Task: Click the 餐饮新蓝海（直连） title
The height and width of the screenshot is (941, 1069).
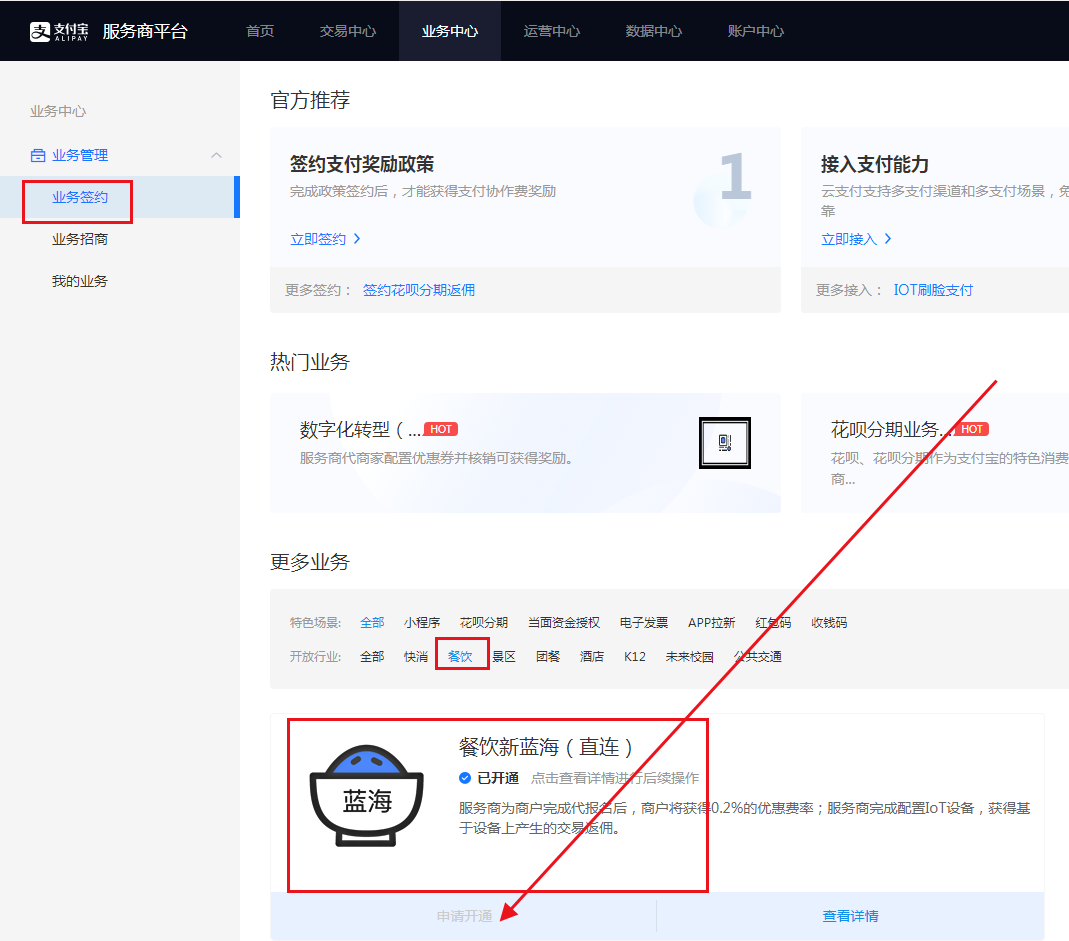Action: click(x=545, y=747)
